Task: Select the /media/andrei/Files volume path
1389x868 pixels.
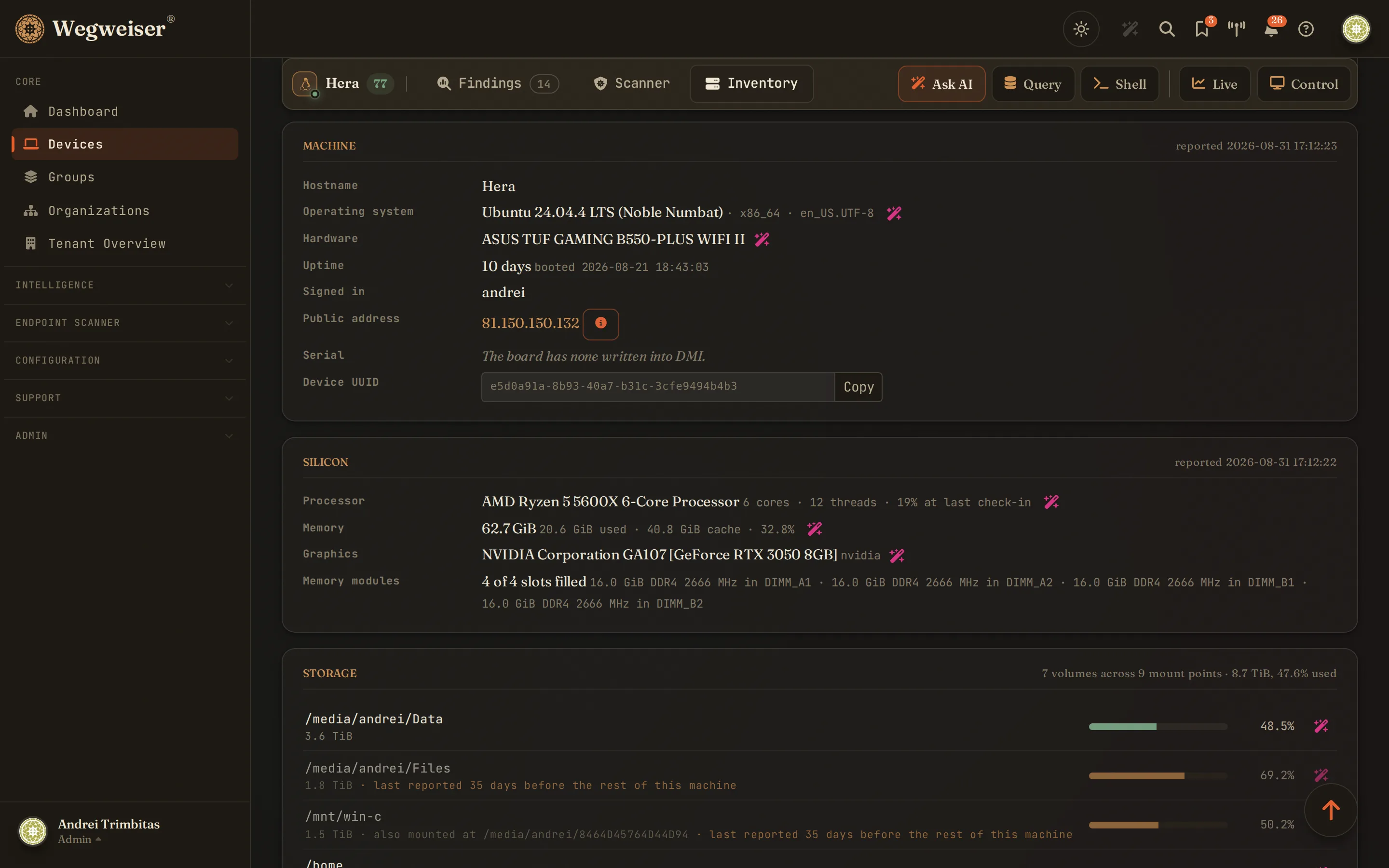Action: coord(378,769)
